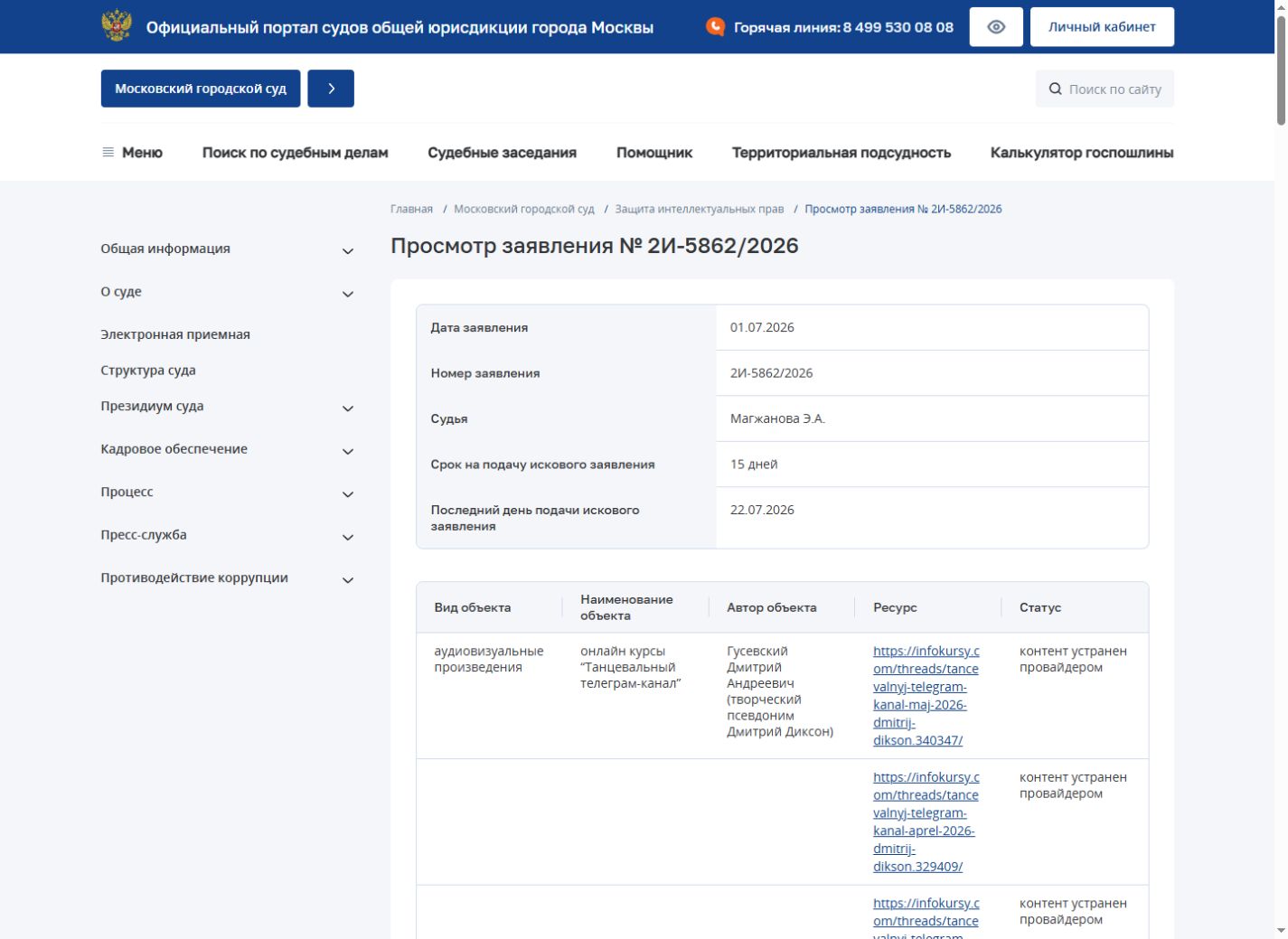Open Судебные заседания menu item
This screenshot has height=939, width=1288.
tap(503, 153)
